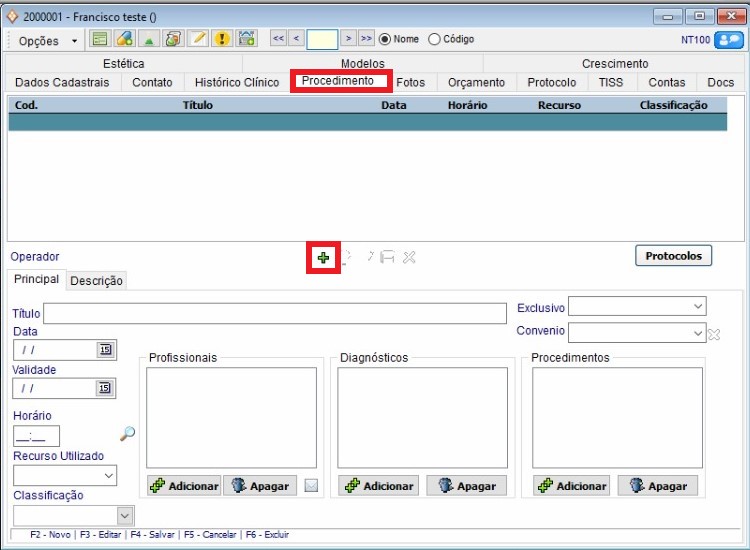Click the magnifier icon beside Horário
750x550 pixels.
pos(127,434)
